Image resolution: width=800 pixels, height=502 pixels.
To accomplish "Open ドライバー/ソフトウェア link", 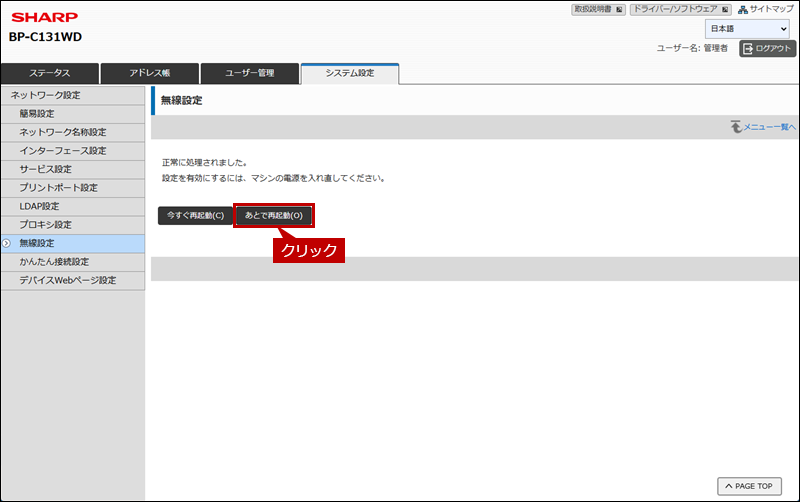I will [680, 9].
